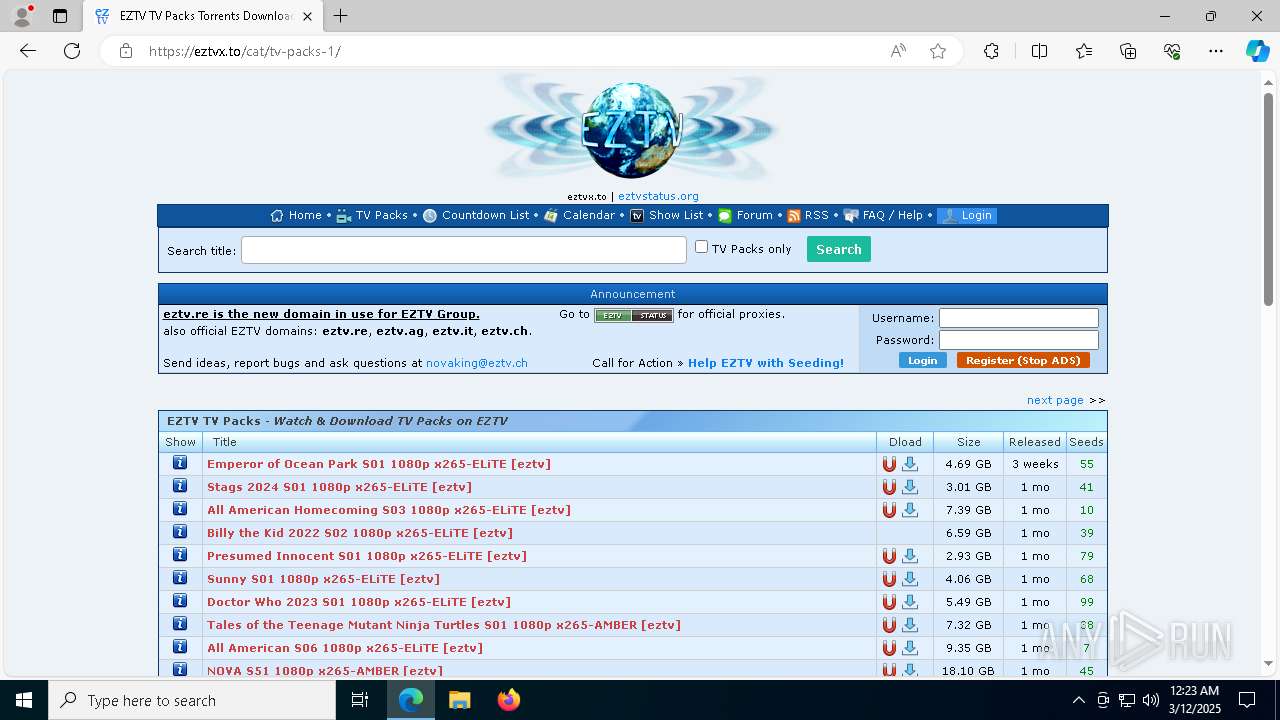
Task: Open show info icon for Stags 2024
Action: tap(180, 486)
